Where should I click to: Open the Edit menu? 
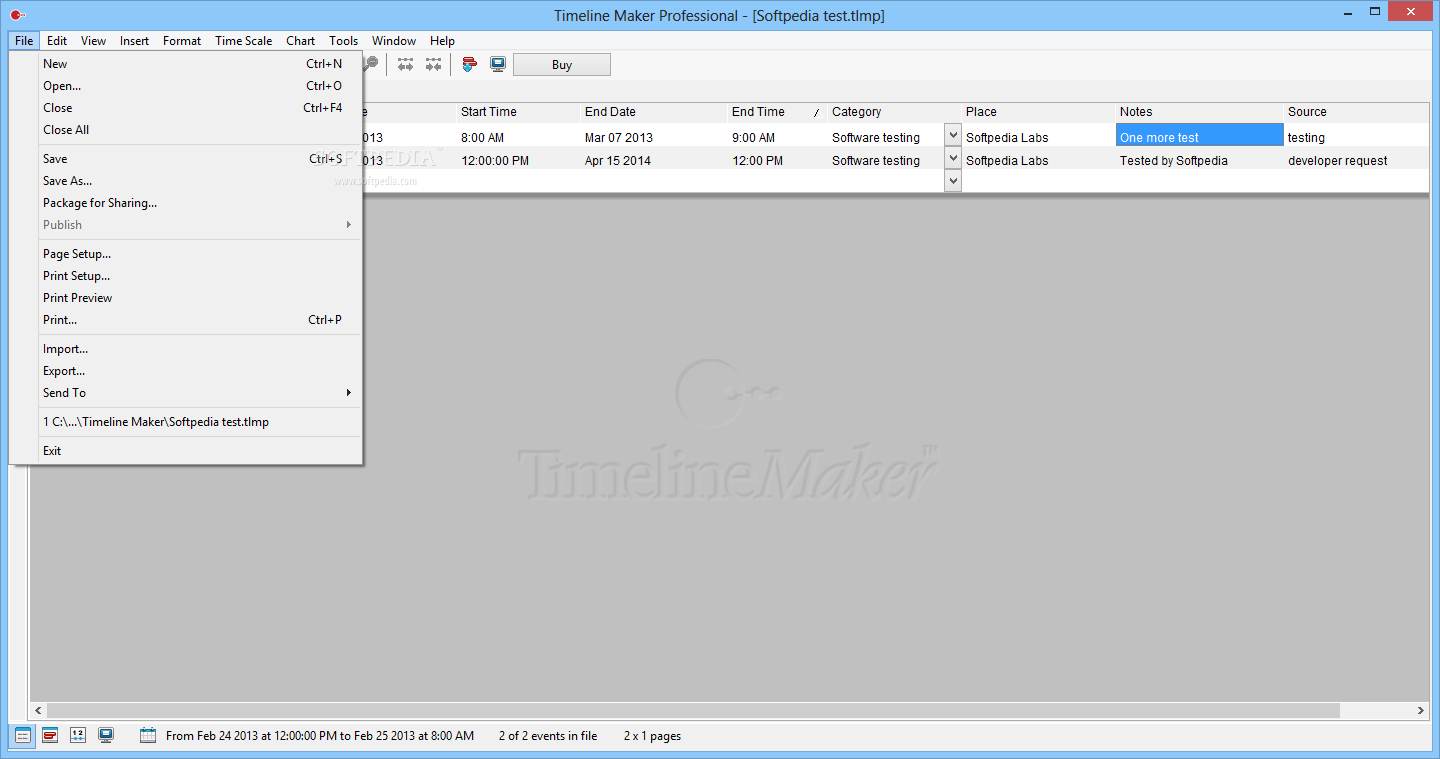pyautogui.click(x=57, y=41)
